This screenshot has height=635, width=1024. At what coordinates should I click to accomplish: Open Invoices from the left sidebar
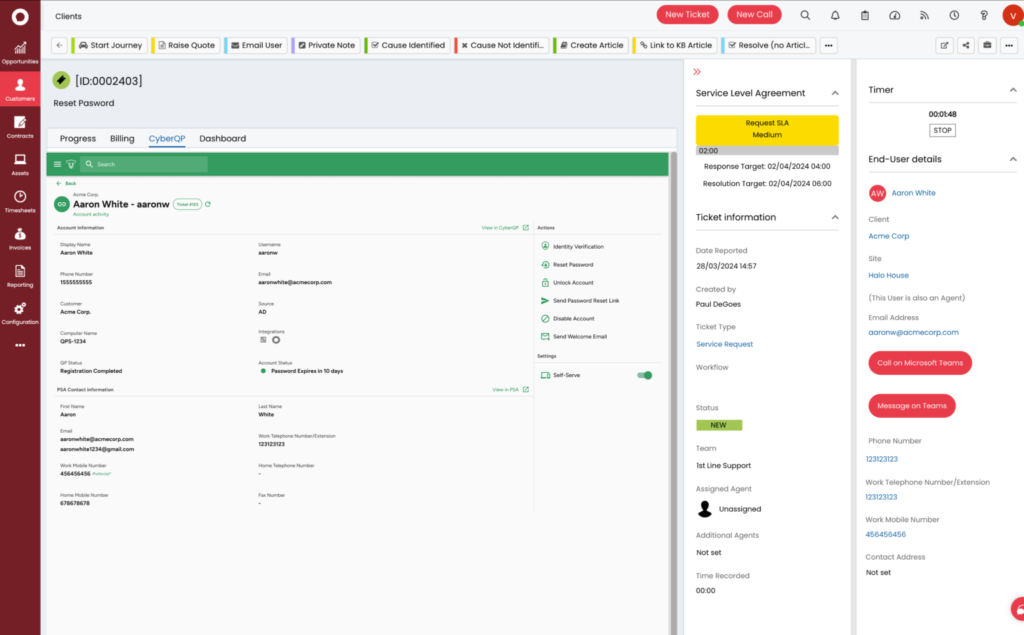tap(20, 238)
